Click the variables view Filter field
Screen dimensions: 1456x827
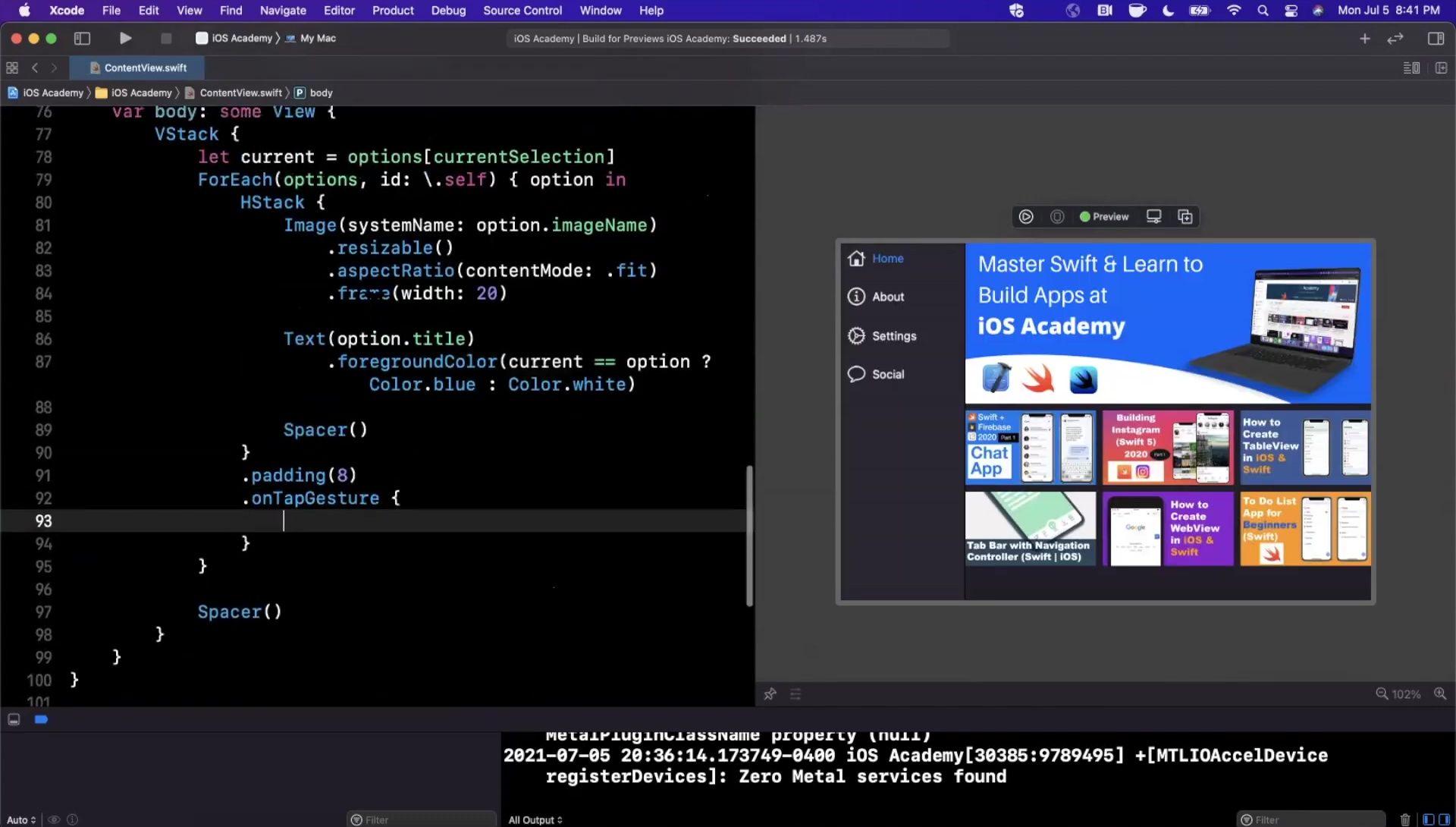pyautogui.click(x=422, y=819)
